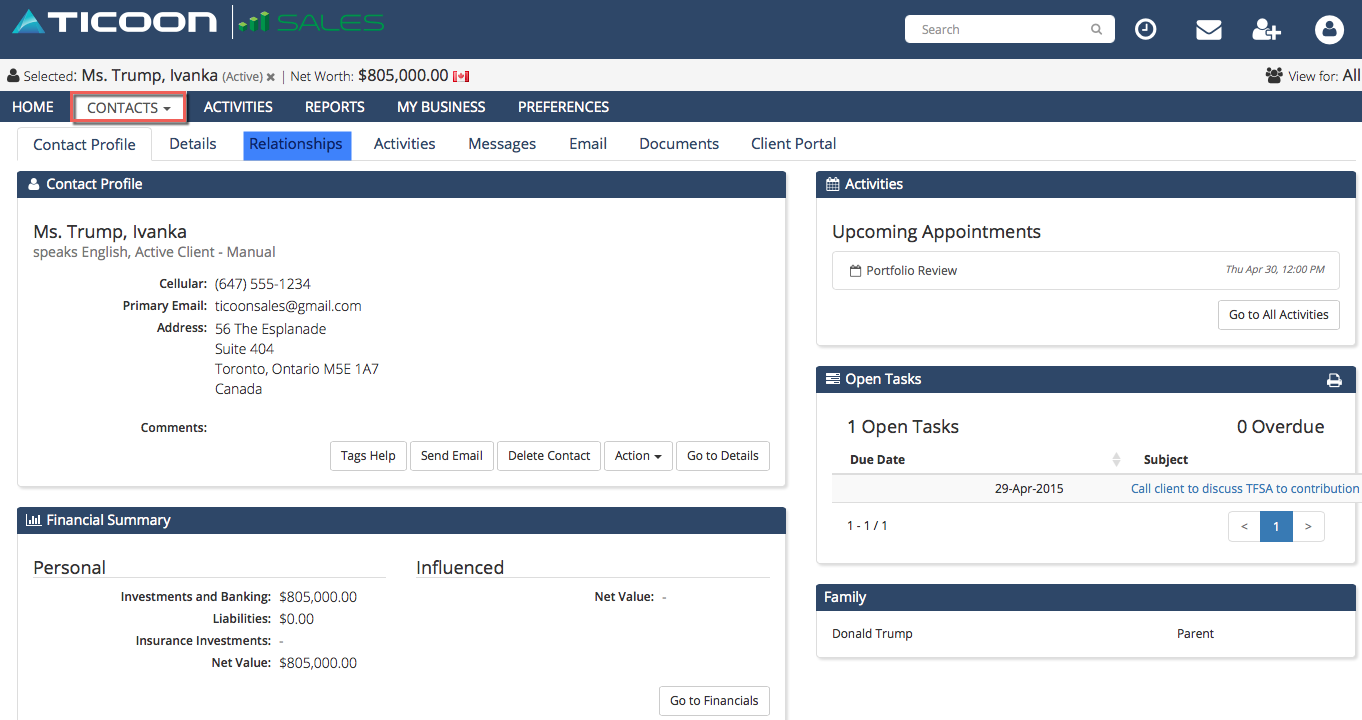Click the Parent relationship label
Image resolution: width=1362 pixels, height=720 pixels.
click(x=1195, y=634)
